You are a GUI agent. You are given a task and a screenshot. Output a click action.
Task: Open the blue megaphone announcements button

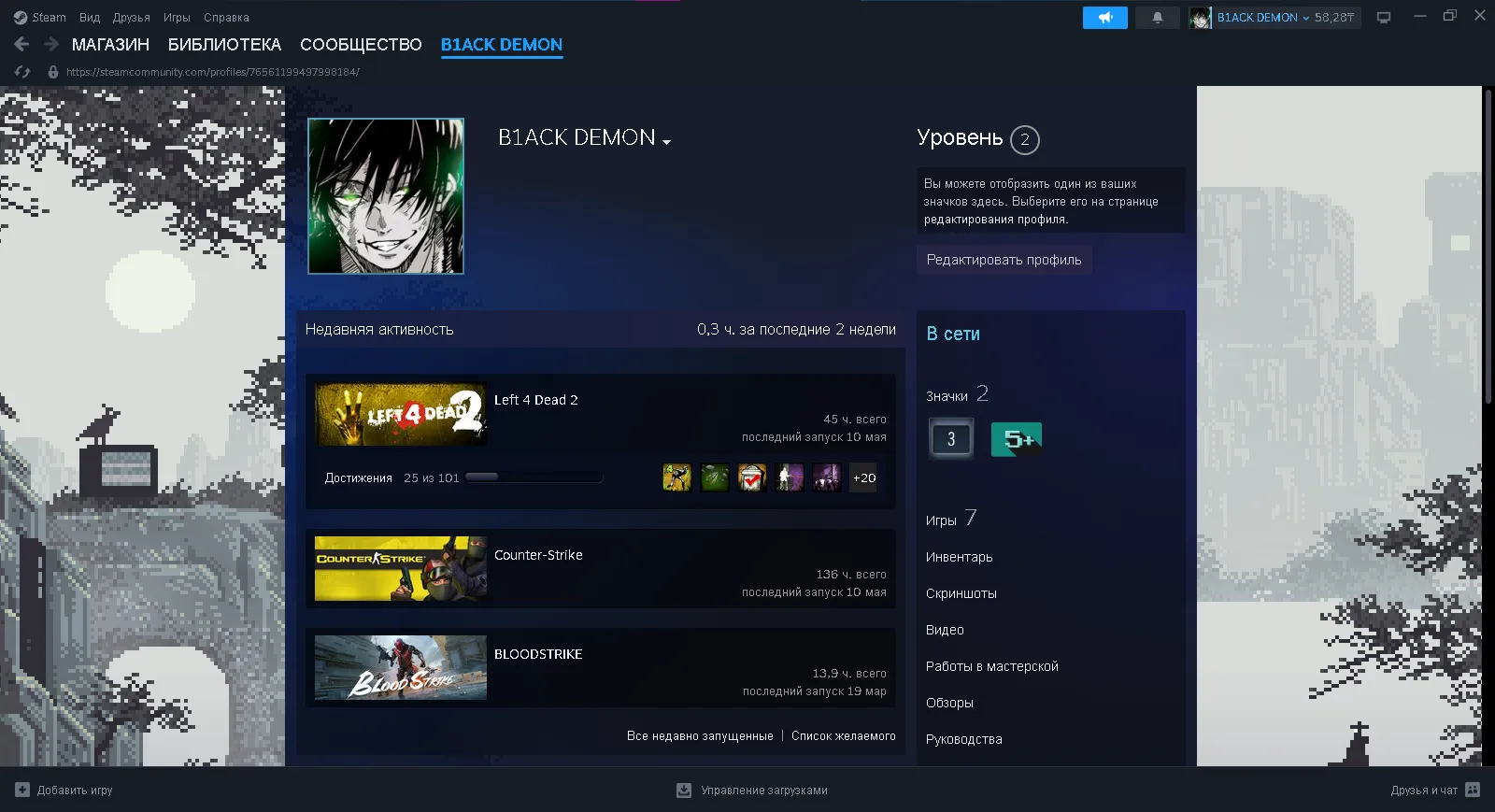[x=1105, y=18]
